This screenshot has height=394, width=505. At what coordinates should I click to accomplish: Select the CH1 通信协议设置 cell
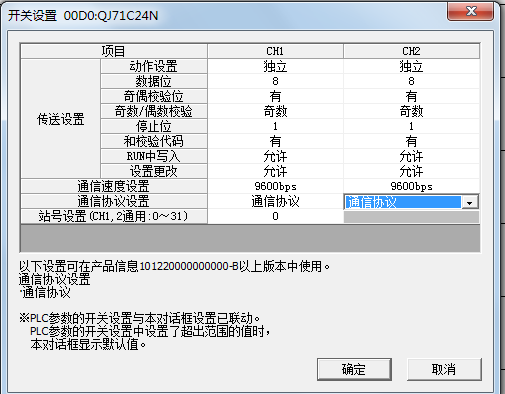pos(275,201)
